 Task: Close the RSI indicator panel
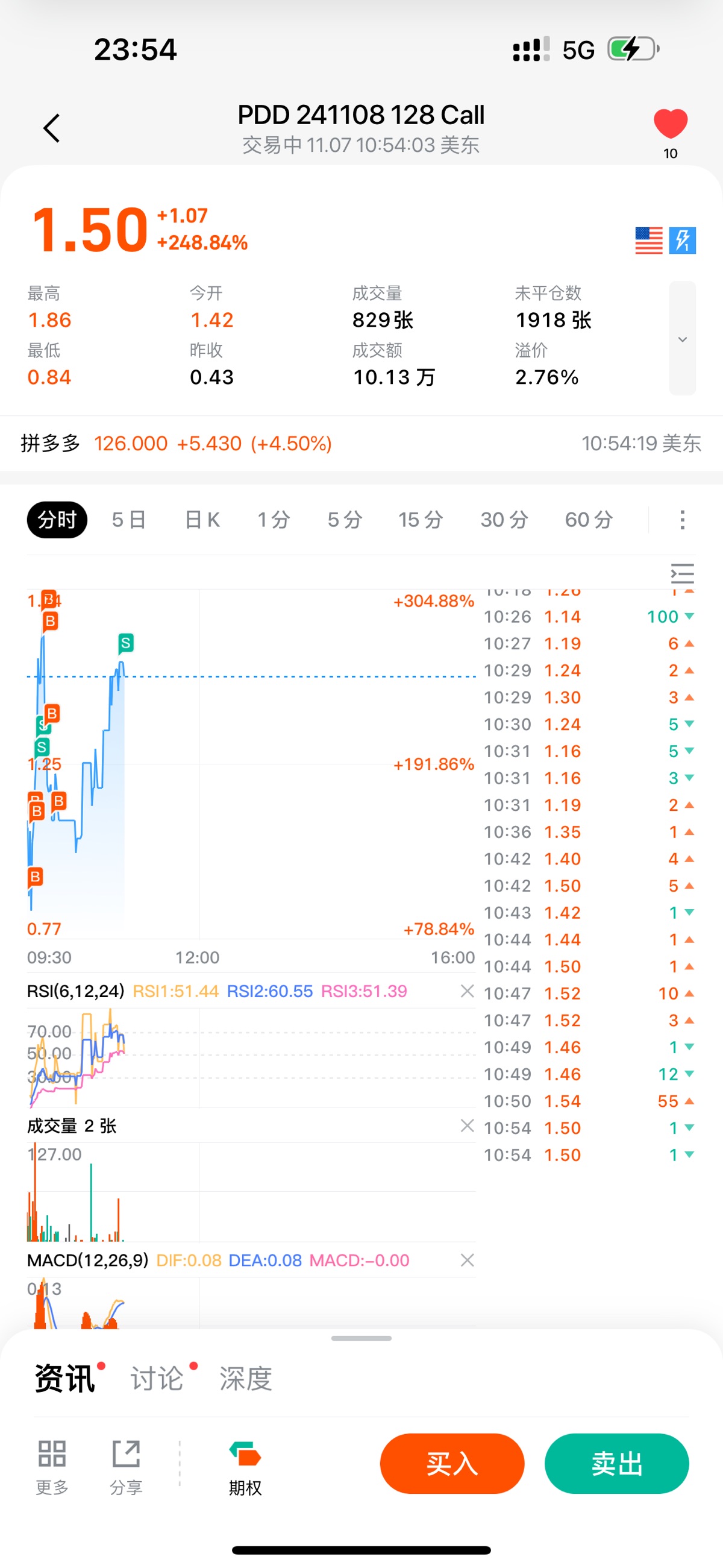[x=467, y=991]
